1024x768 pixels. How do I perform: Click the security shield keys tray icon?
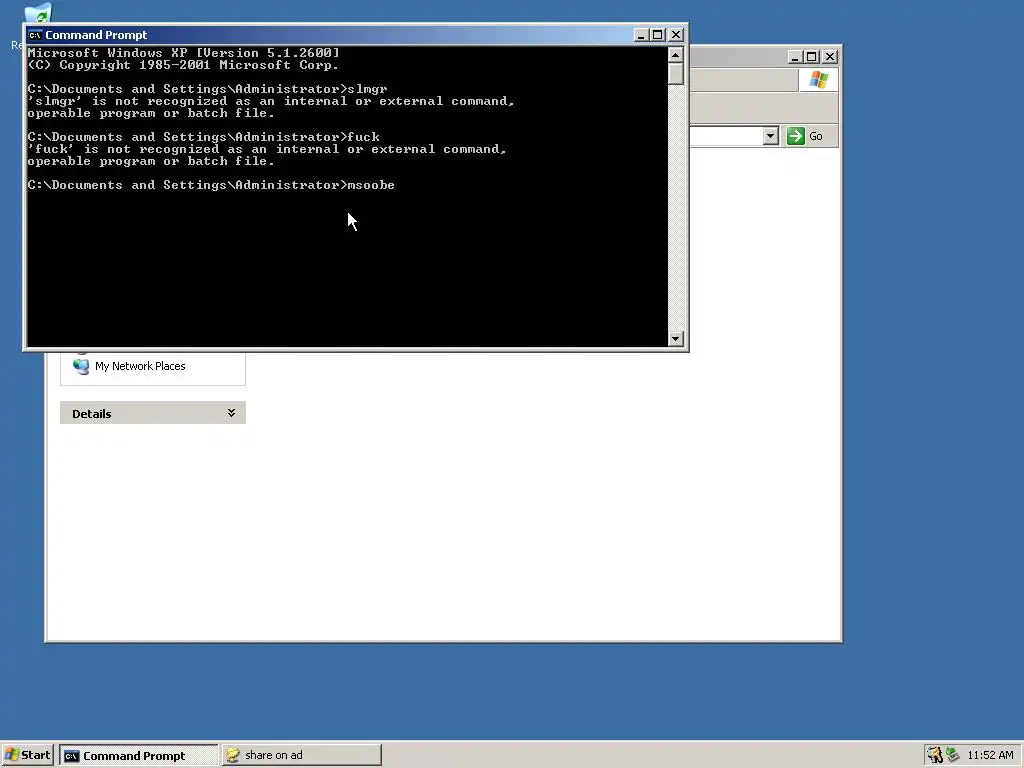coord(935,755)
